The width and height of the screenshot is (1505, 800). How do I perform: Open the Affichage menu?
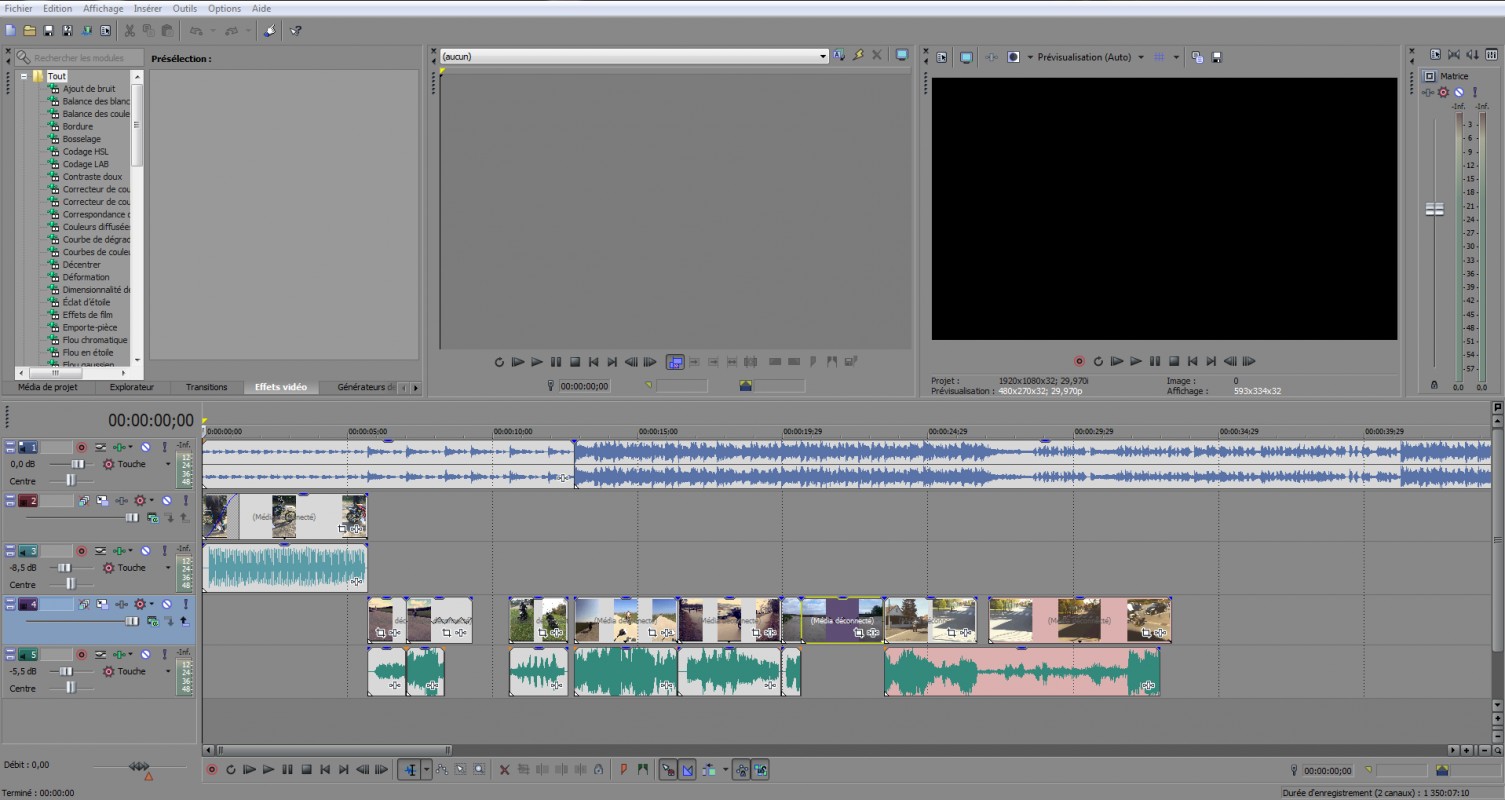click(x=103, y=8)
